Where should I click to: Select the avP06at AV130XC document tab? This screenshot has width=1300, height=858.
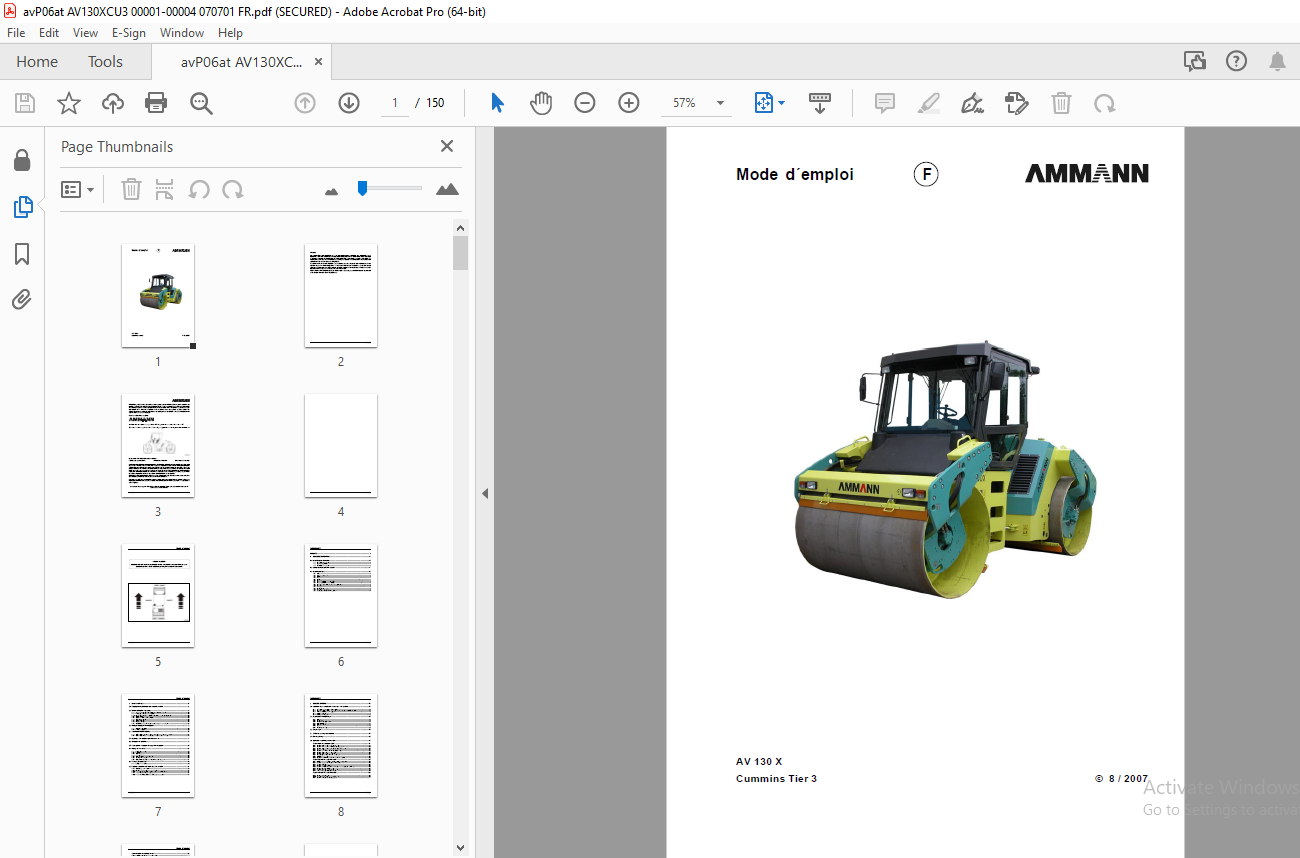[241, 61]
